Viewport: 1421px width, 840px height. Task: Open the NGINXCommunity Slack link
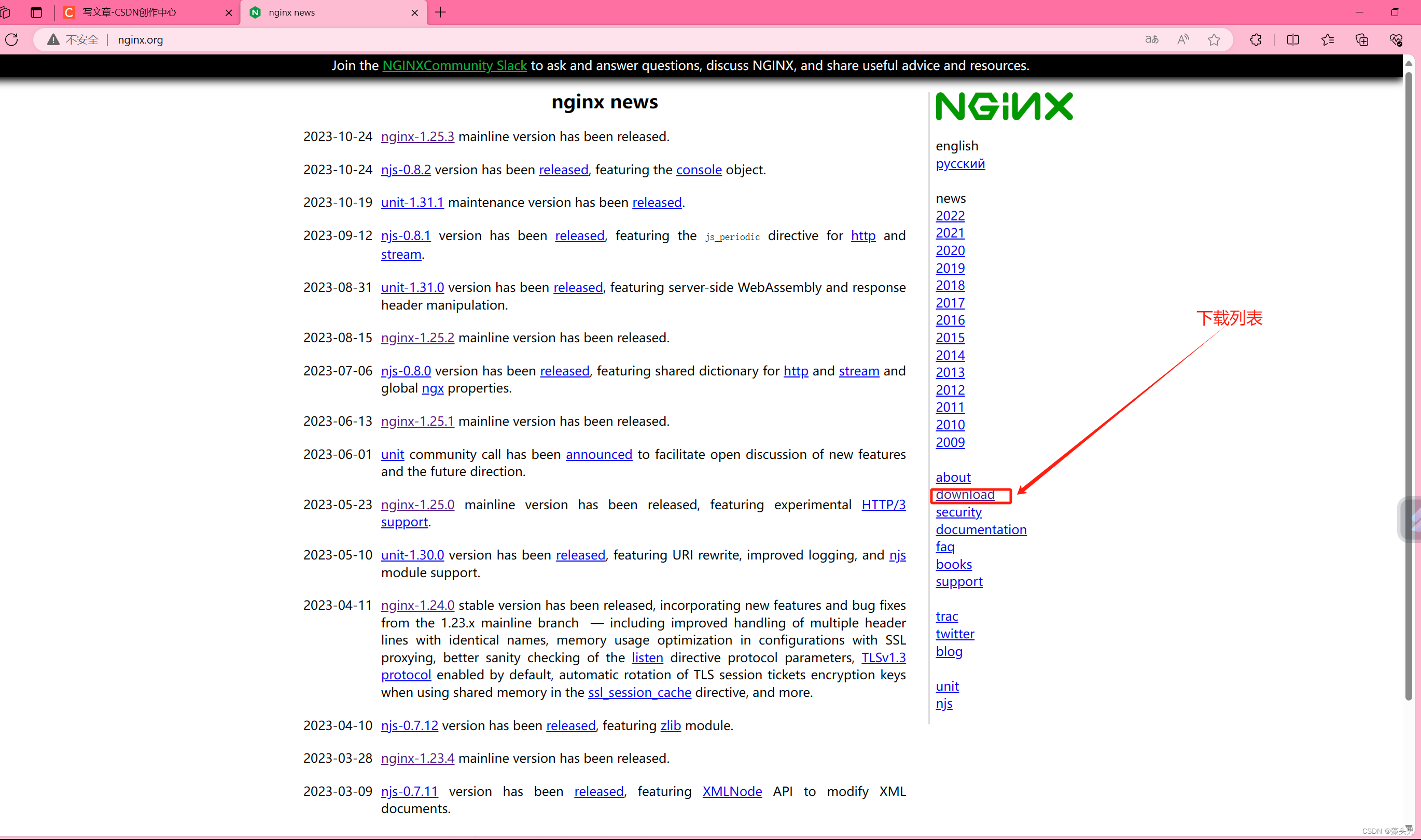pyautogui.click(x=455, y=66)
